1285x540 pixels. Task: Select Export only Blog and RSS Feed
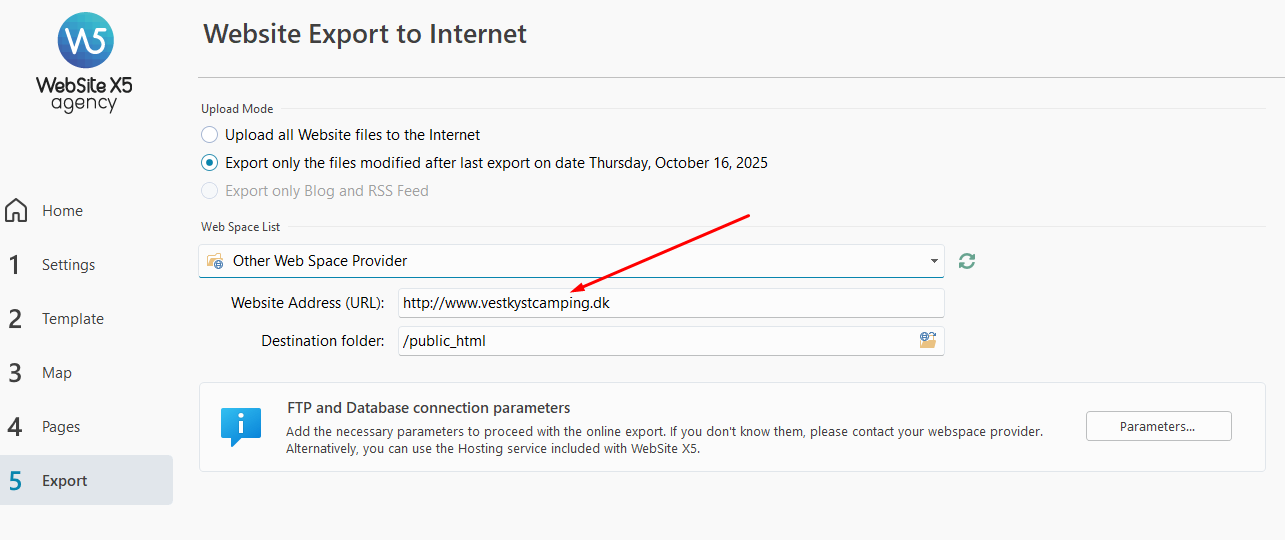point(210,191)
